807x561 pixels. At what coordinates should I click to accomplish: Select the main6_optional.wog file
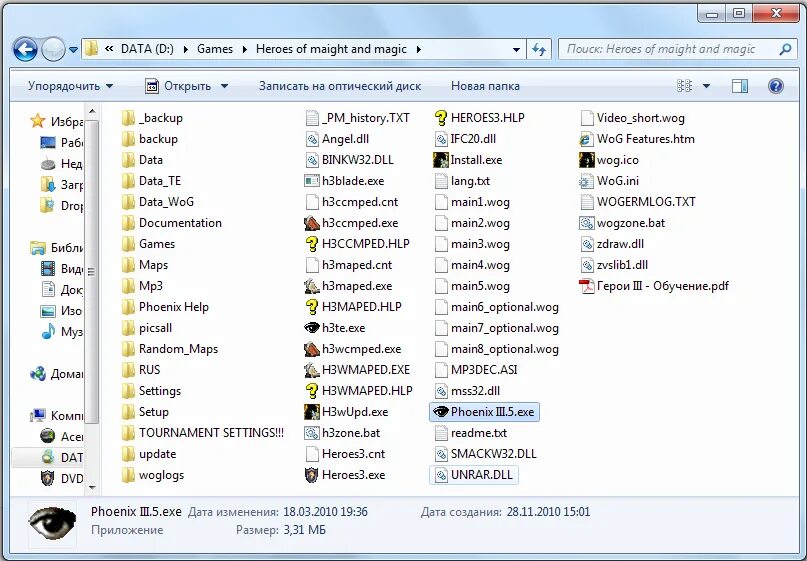coord(497,307)
